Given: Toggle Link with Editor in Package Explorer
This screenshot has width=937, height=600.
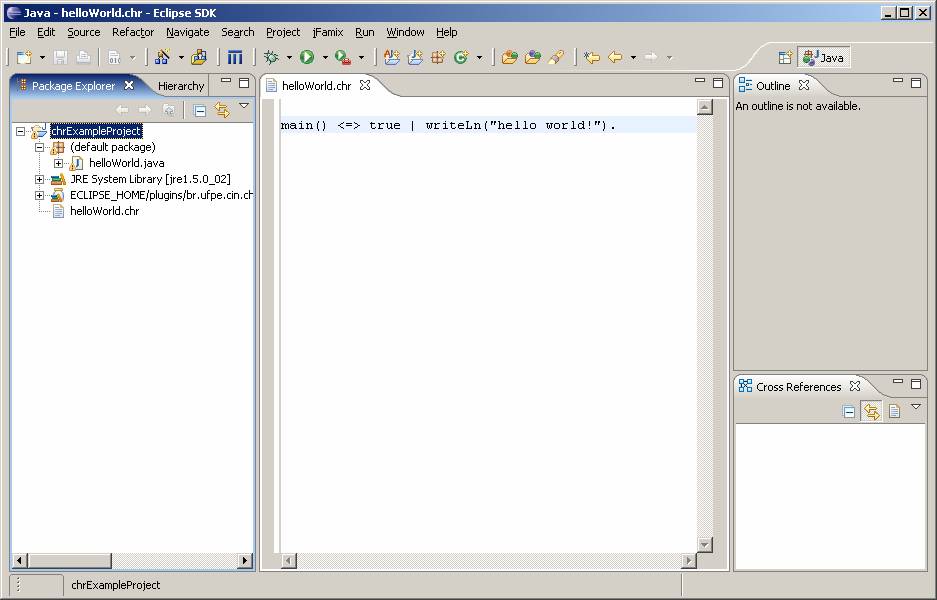Looking at the screenshot, I should point(222,110).
